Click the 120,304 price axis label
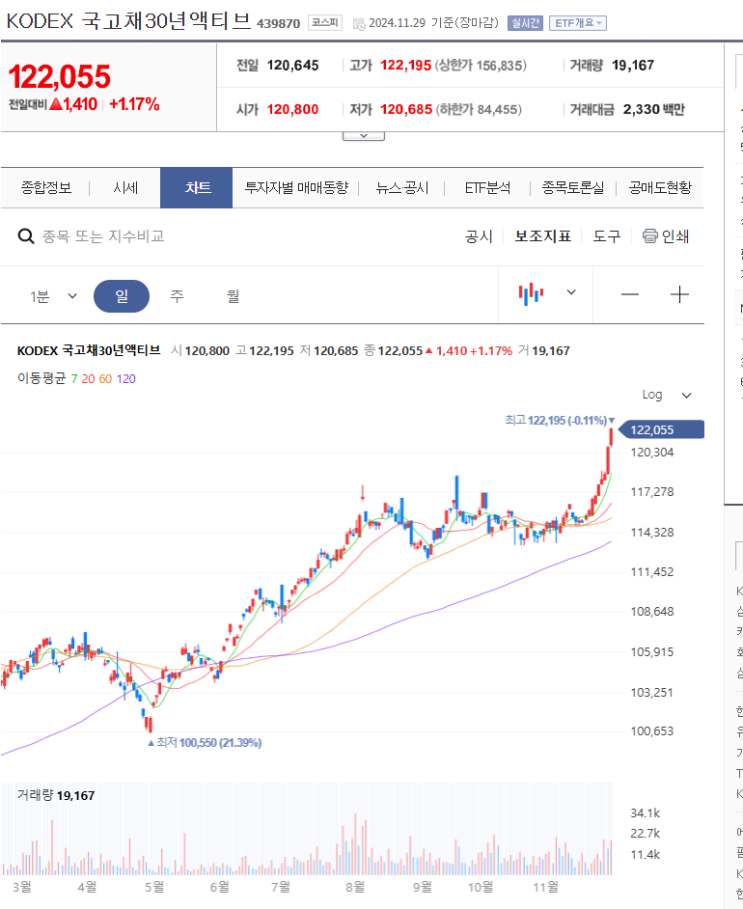743x909 pixels. tap(652, 453)
